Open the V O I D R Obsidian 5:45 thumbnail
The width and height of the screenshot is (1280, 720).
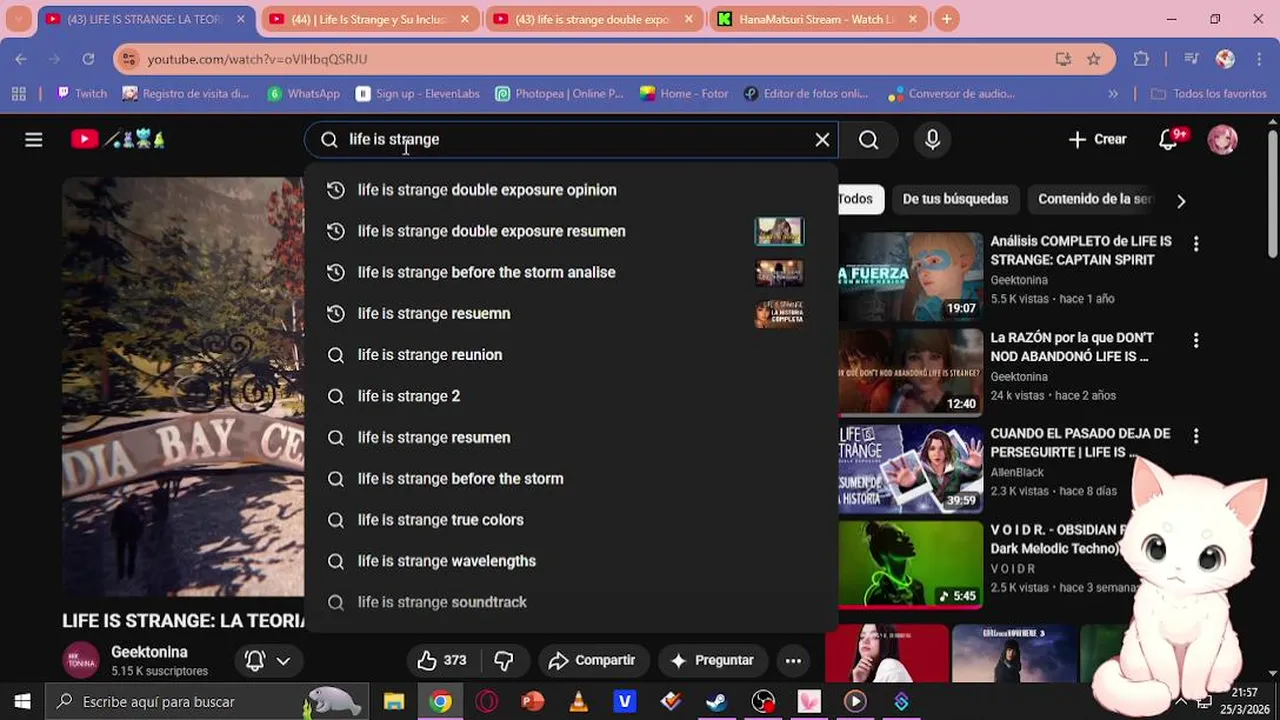point(911,565)
